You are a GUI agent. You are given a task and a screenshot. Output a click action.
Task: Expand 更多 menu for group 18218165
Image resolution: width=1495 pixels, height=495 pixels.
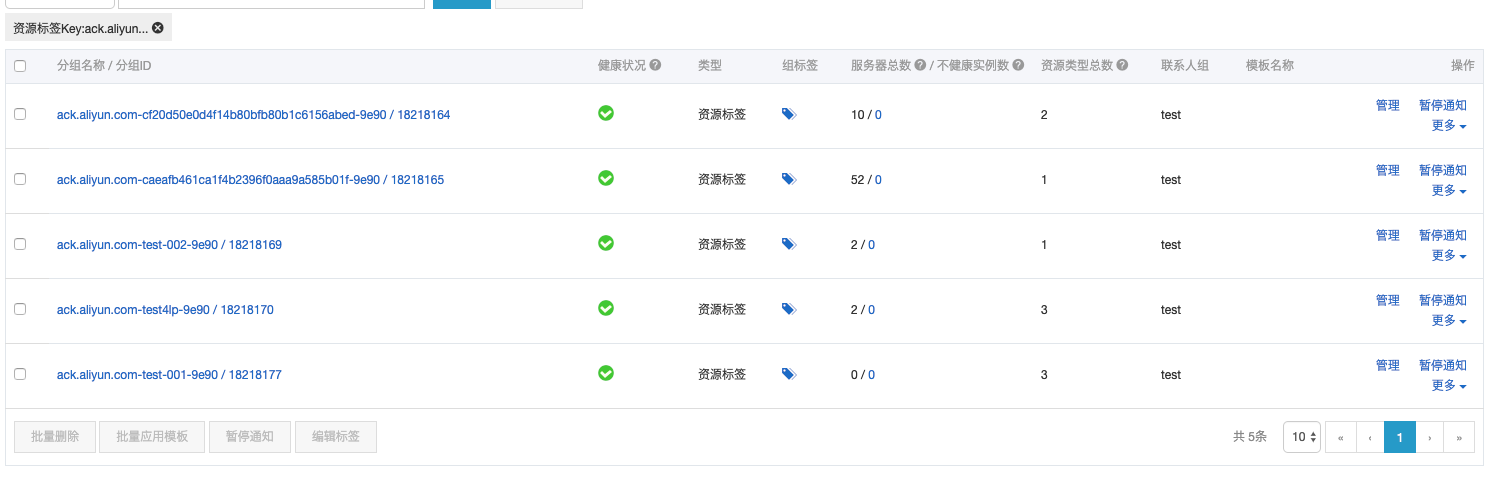[1449, 191]
